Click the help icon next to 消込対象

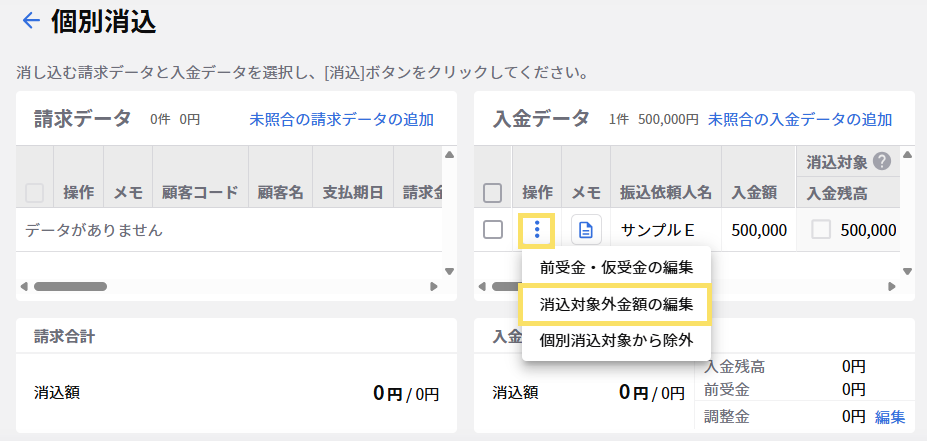(881, 161)
